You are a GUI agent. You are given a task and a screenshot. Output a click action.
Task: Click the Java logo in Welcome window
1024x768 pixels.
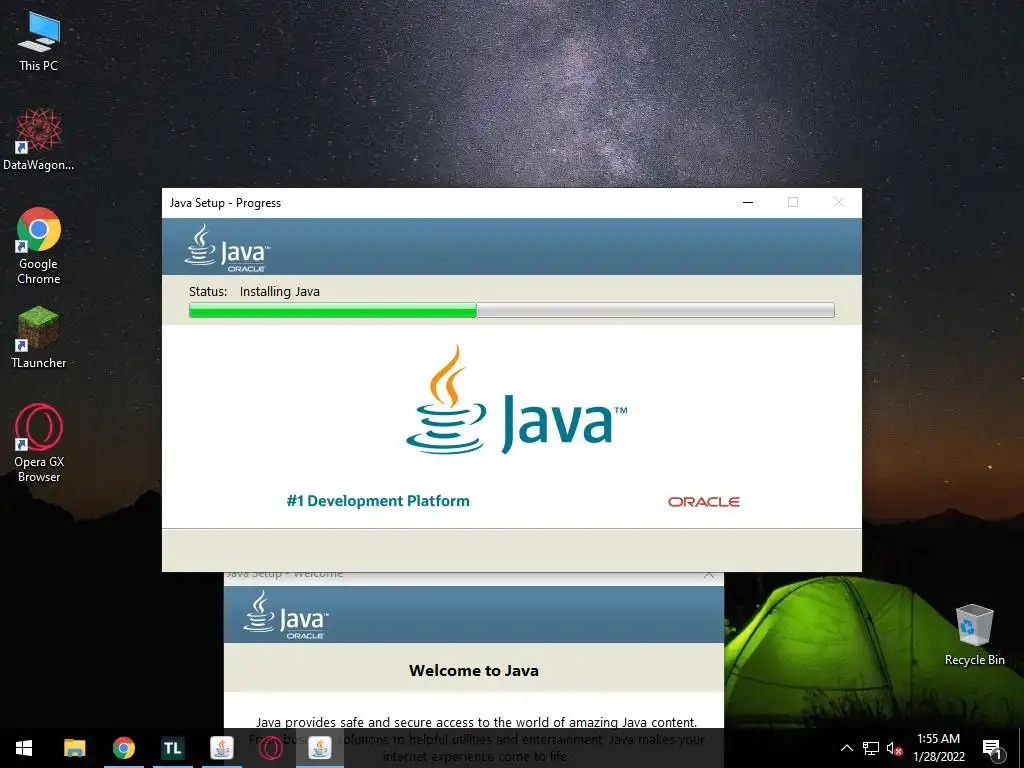pyautogui.click(x=285, y=615)
